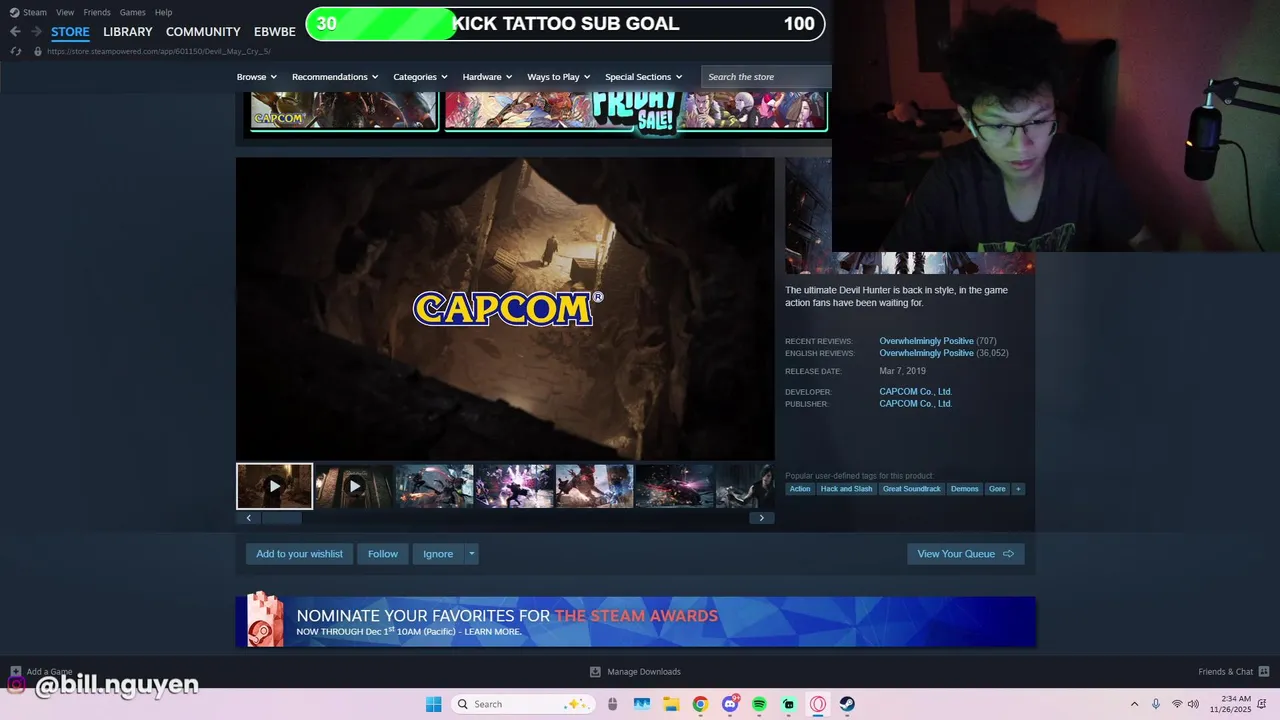Reload the store page with refresh icon
Image resolution: width=1280 pixels, height=720 pixels.
point(16,51)
